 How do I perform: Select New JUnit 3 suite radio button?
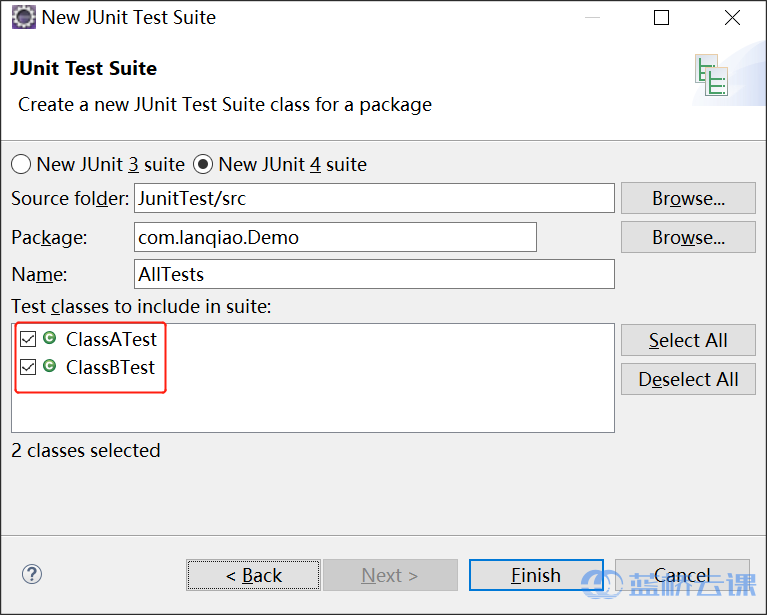pos(21,164)
